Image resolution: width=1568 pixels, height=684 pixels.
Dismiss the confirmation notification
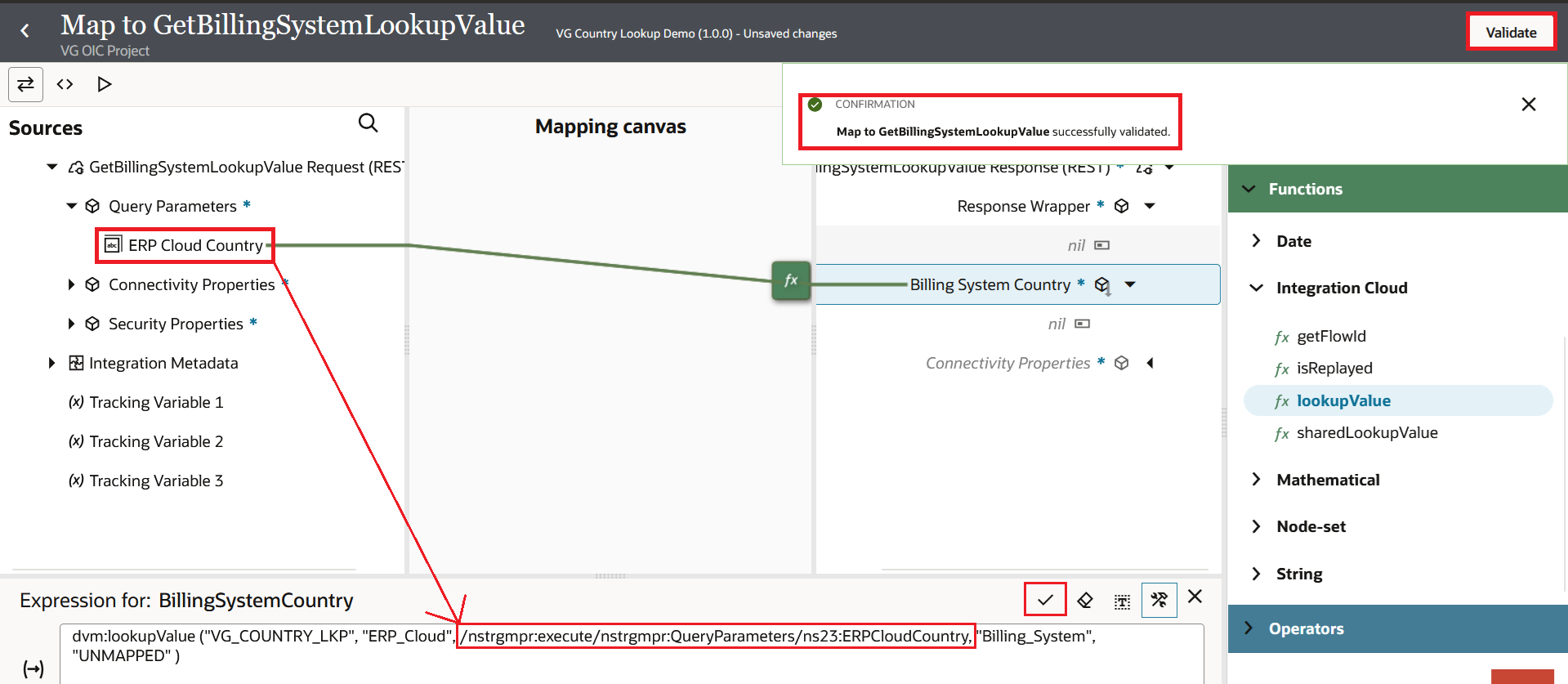(1528, 105)
